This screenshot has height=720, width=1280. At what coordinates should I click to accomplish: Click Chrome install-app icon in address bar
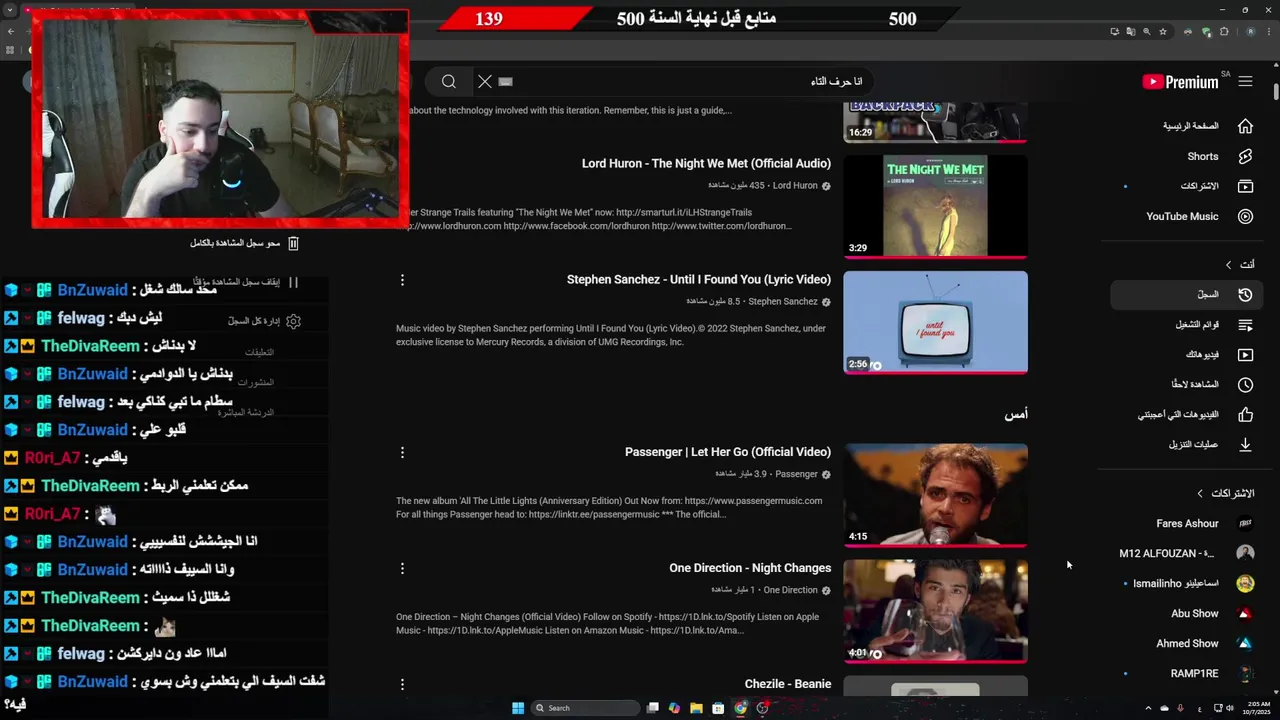(1114, 32)
